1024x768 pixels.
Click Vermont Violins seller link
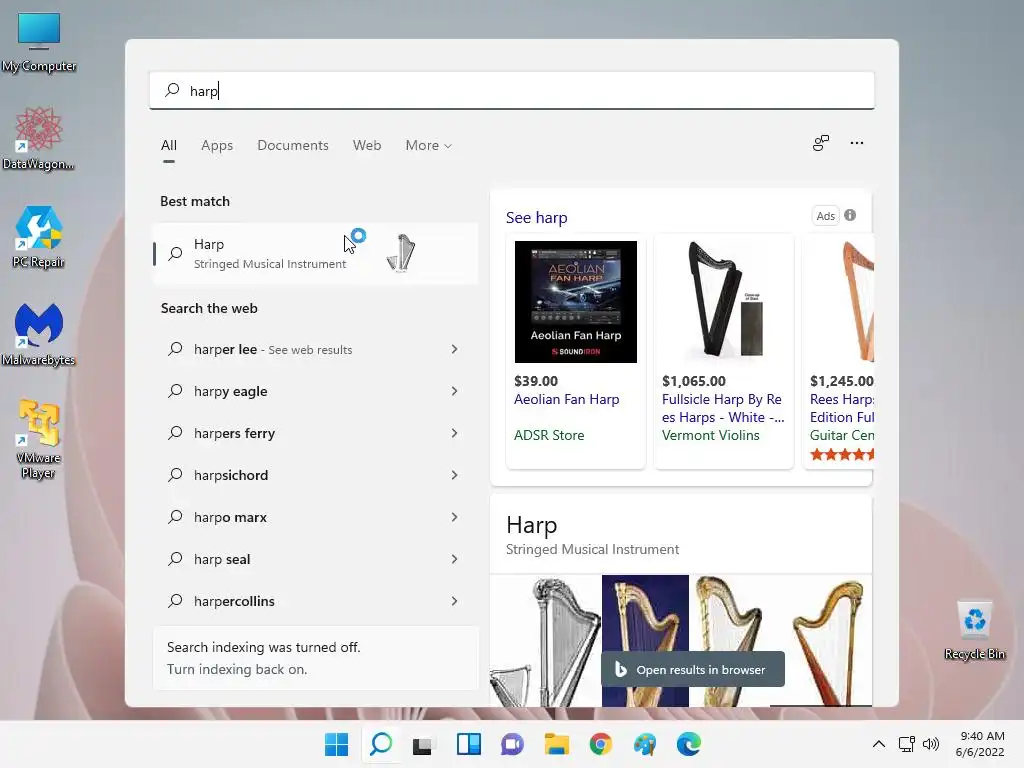click(x=711, y=435)
